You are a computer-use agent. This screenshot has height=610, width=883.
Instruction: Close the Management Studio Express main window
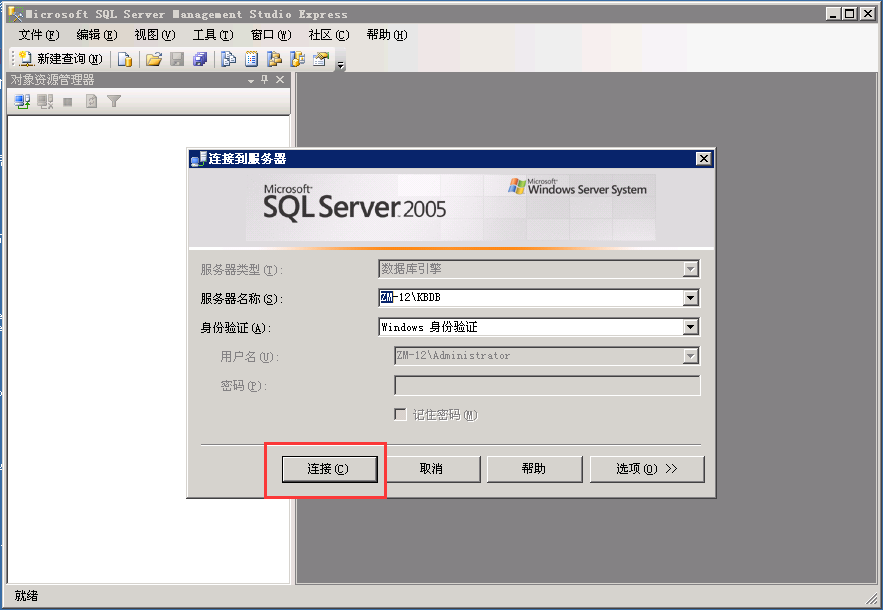[868, 14]
